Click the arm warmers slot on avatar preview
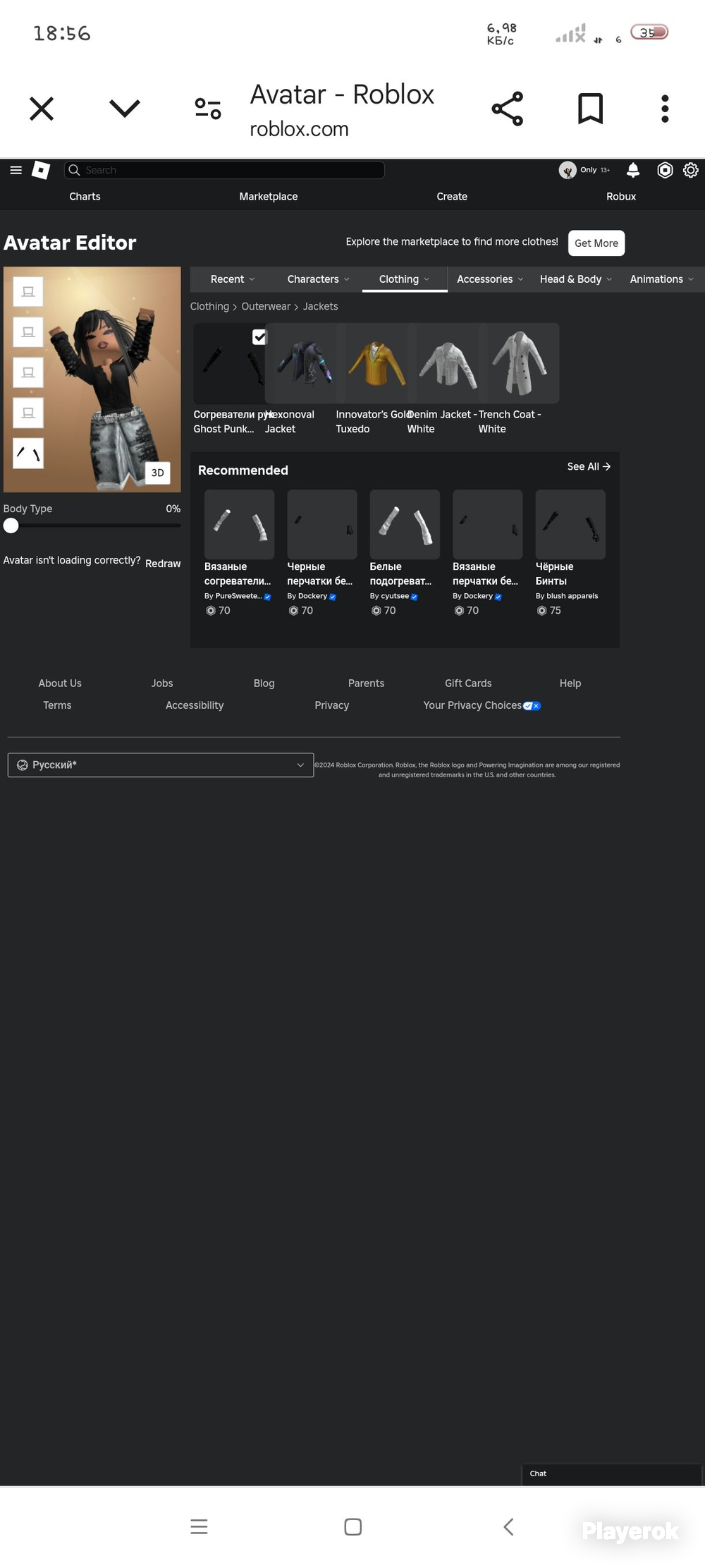 [28, 453]
